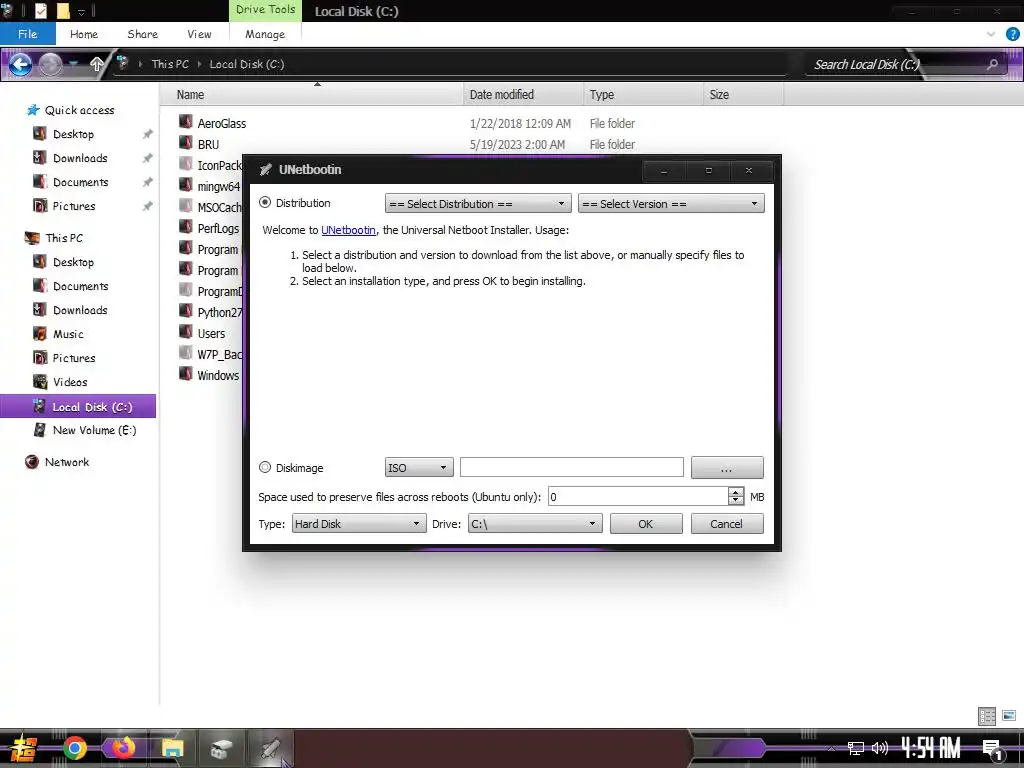1024x768 pixels.
Task: Switch to large thumbnails view icon
Action: 1009,716
